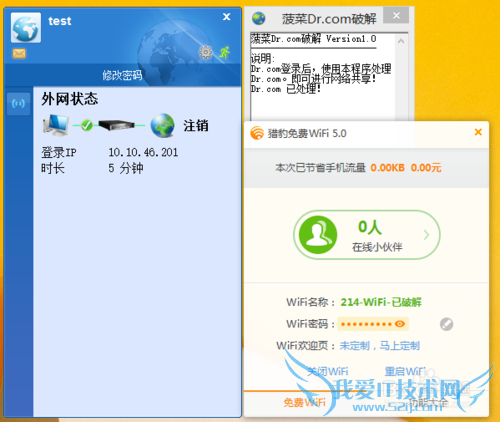Click 重启WiFi button
This screenshot has width=500, height=422.
[x=405, y=371]
